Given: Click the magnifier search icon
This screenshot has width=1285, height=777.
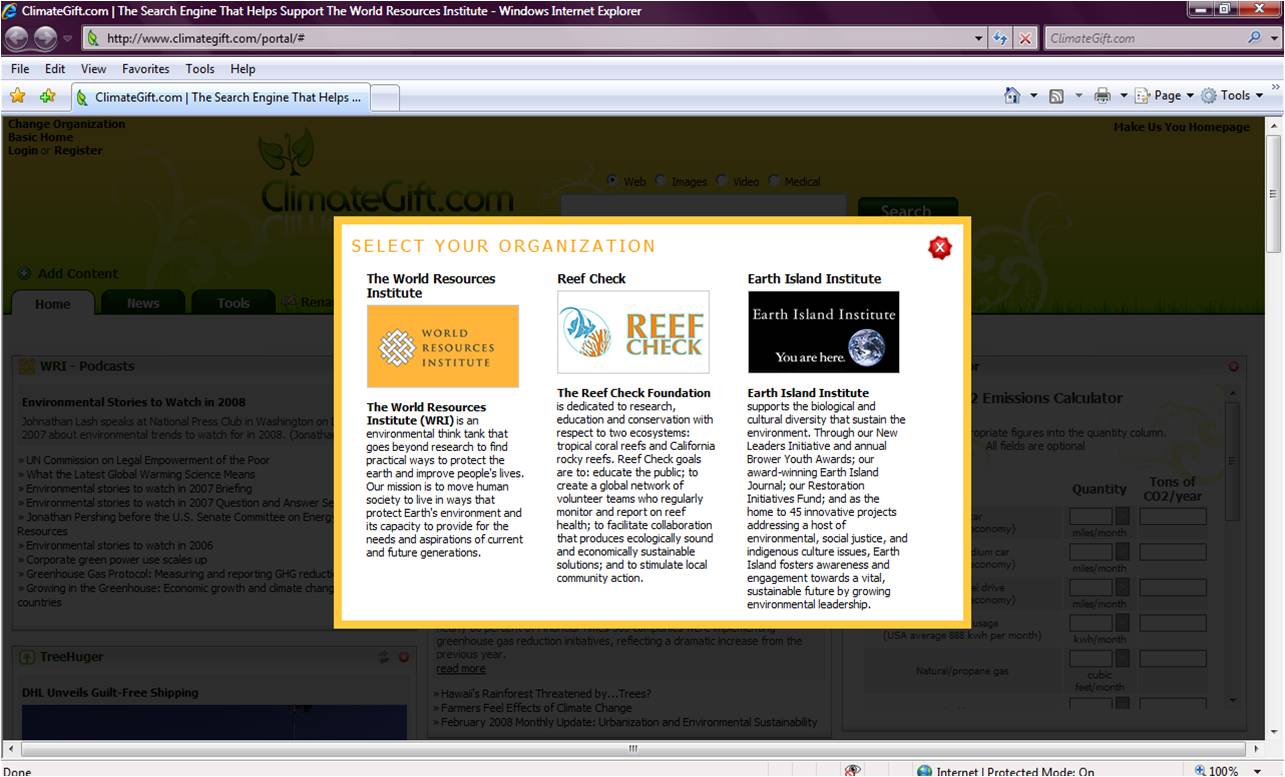Looking at the screenshot, I should click(x=1254, y=38).
